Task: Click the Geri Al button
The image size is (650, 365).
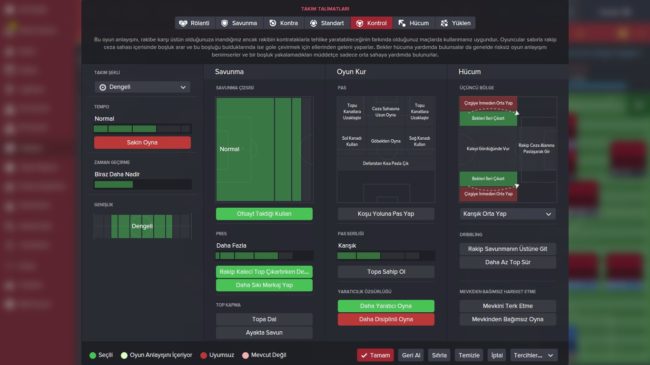Action: 411,355
